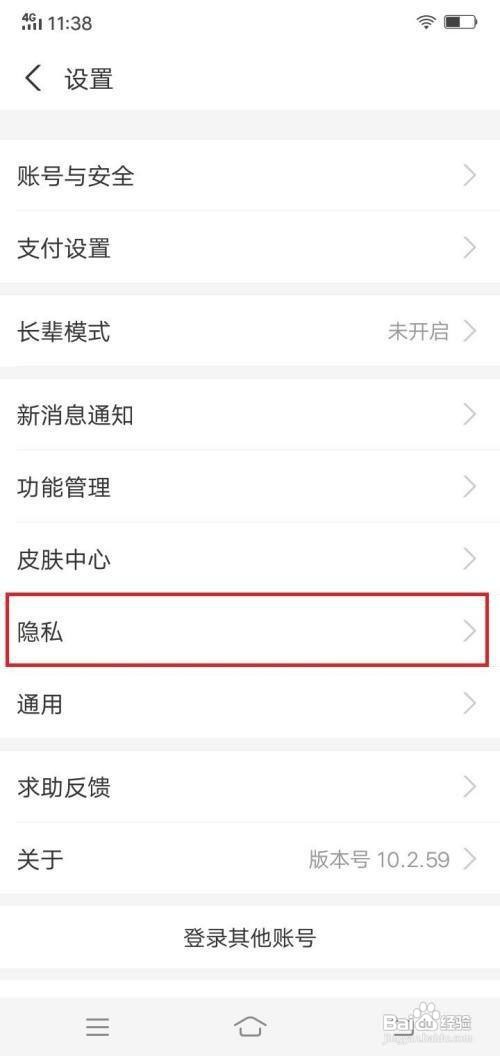
Task: Open 关于 showing 版本号 10.2.59
Action: point(250,859)
